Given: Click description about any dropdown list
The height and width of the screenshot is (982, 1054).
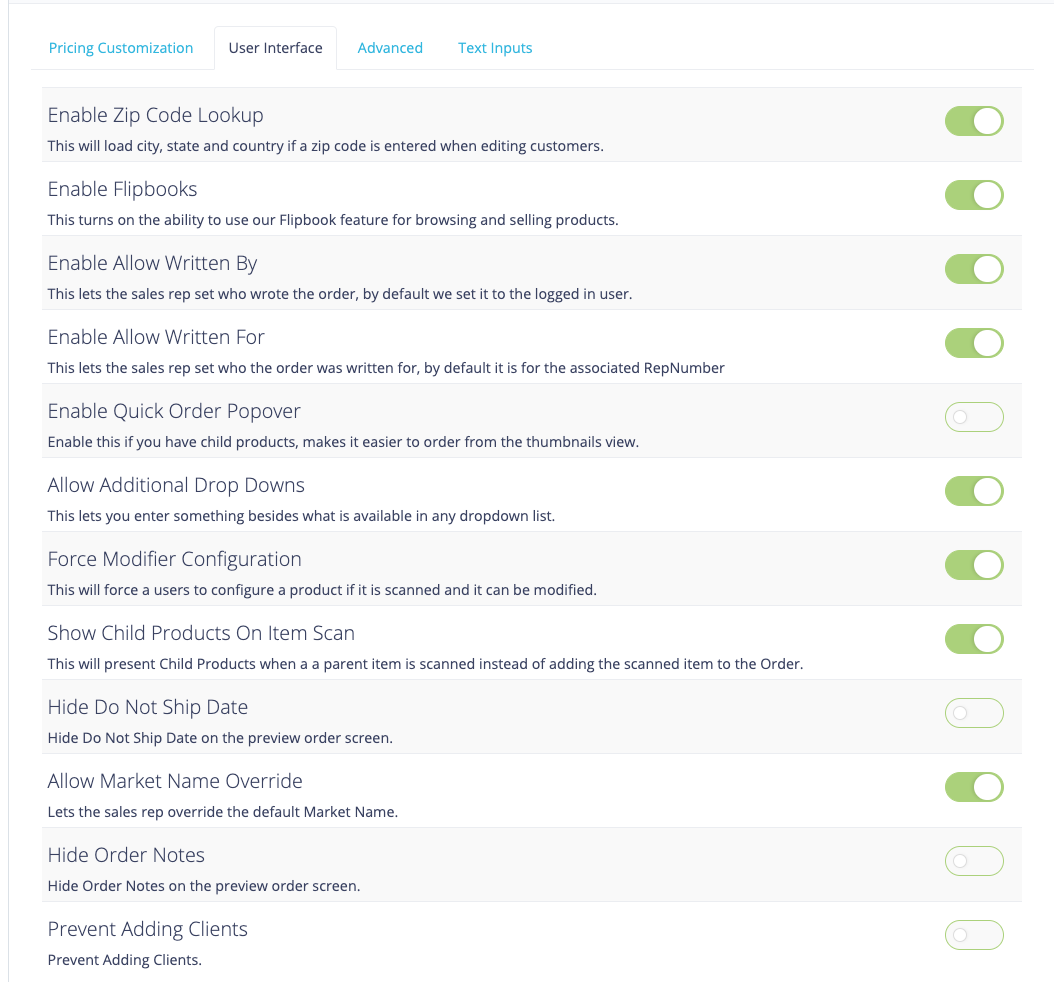Looking at the screenshot, I should 301,516.
